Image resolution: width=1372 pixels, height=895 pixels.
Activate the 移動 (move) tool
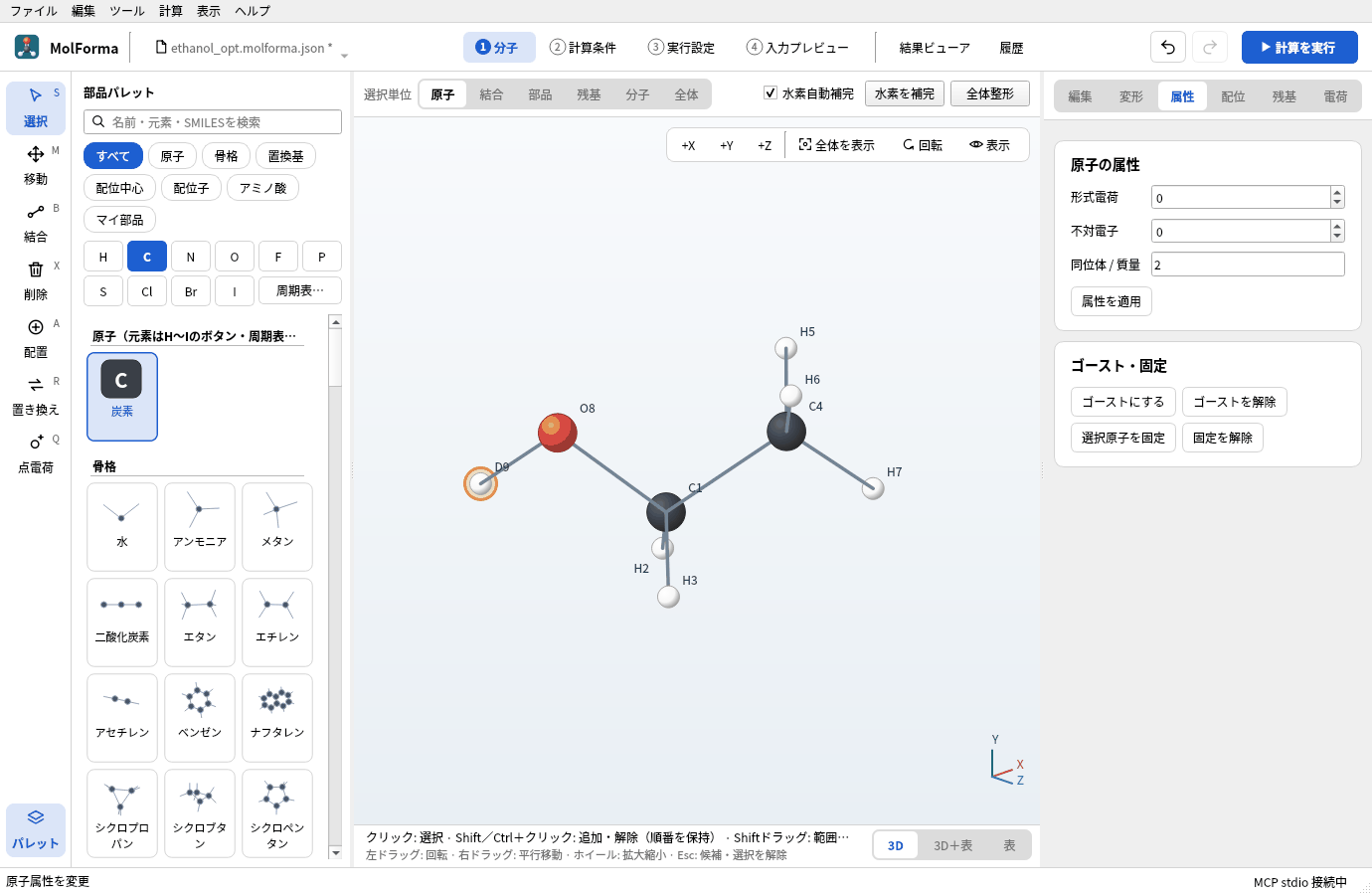[x=36, y=165]
